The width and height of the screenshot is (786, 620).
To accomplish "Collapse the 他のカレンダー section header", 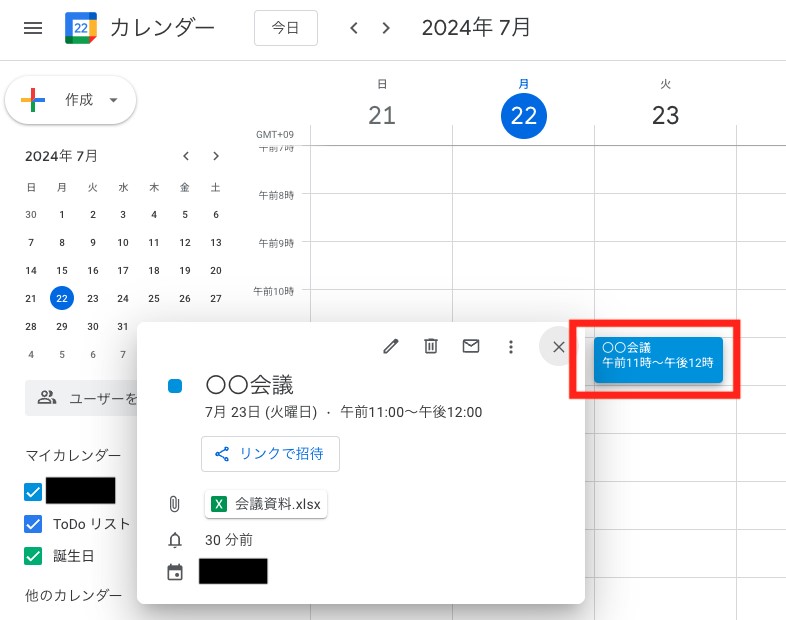I will tap(73, 595).
